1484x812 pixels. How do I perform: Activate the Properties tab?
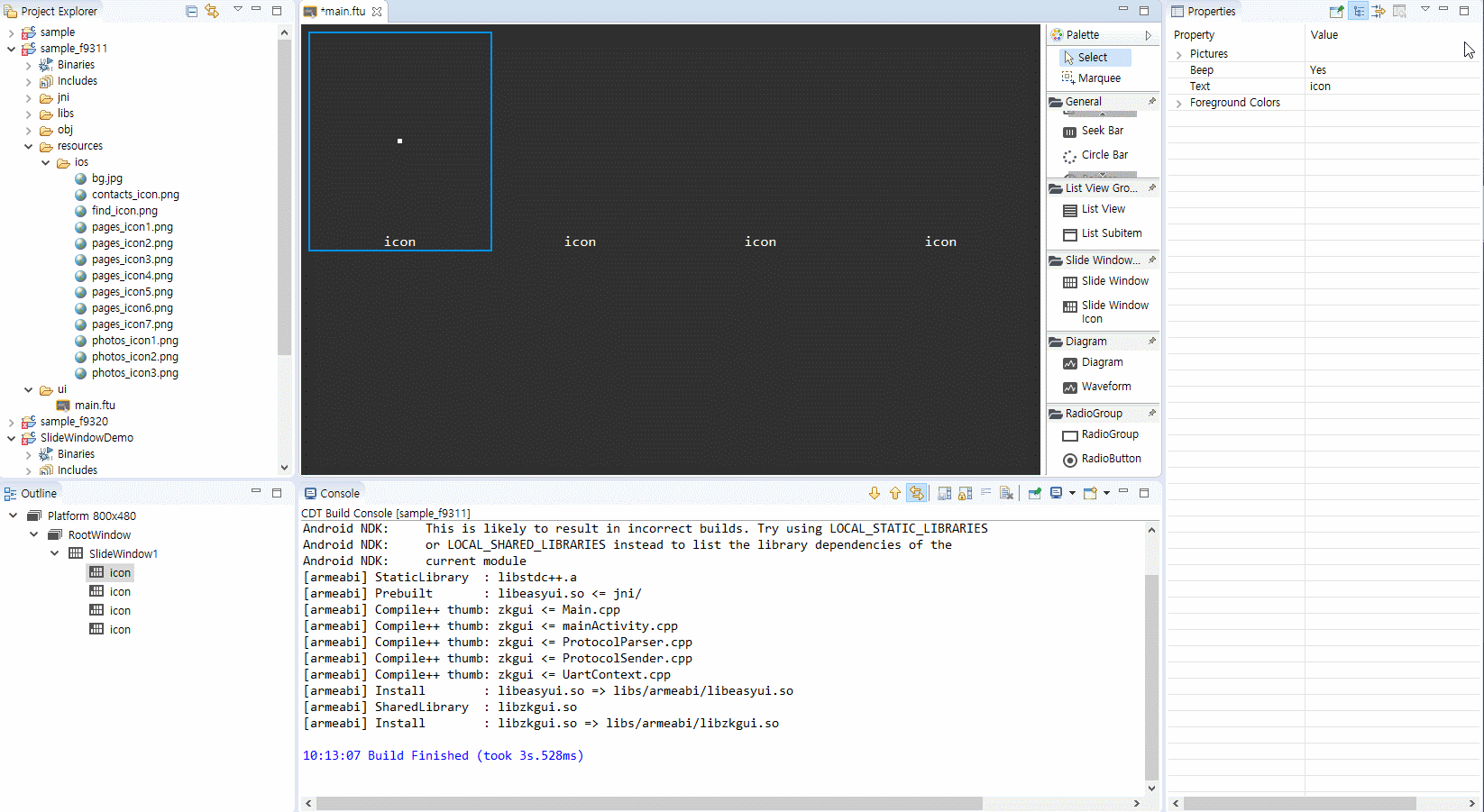[1203, 12]
